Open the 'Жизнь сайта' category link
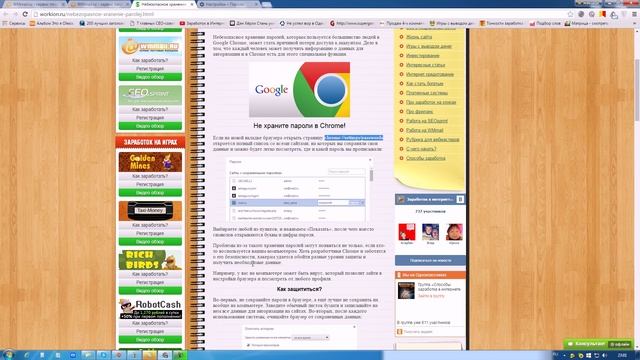This screenshot has height=360, width=640. click(x=419, y=37)
